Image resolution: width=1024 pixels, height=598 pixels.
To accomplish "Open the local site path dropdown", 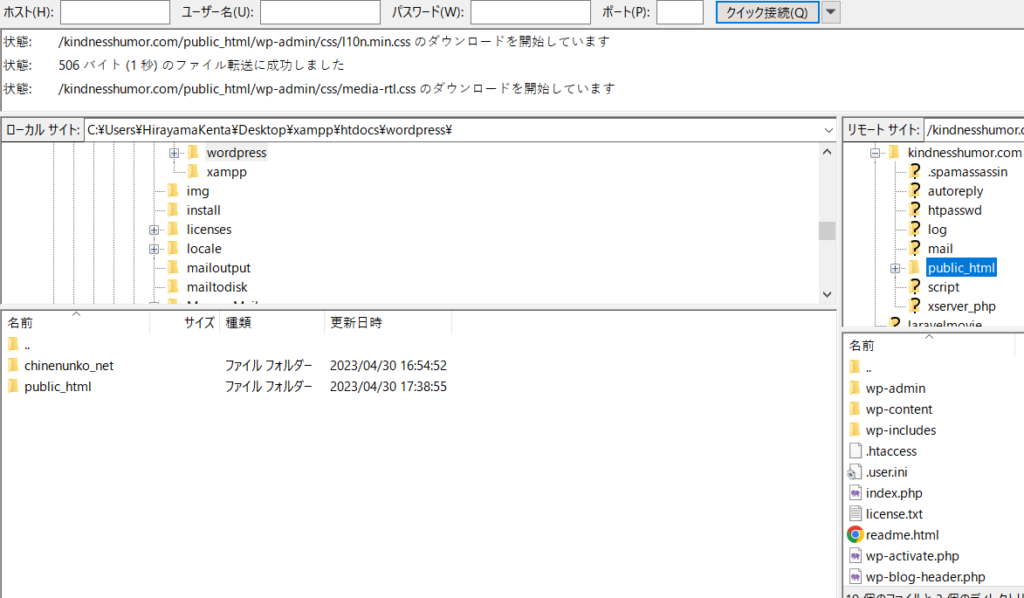I will tap(828, 130).
